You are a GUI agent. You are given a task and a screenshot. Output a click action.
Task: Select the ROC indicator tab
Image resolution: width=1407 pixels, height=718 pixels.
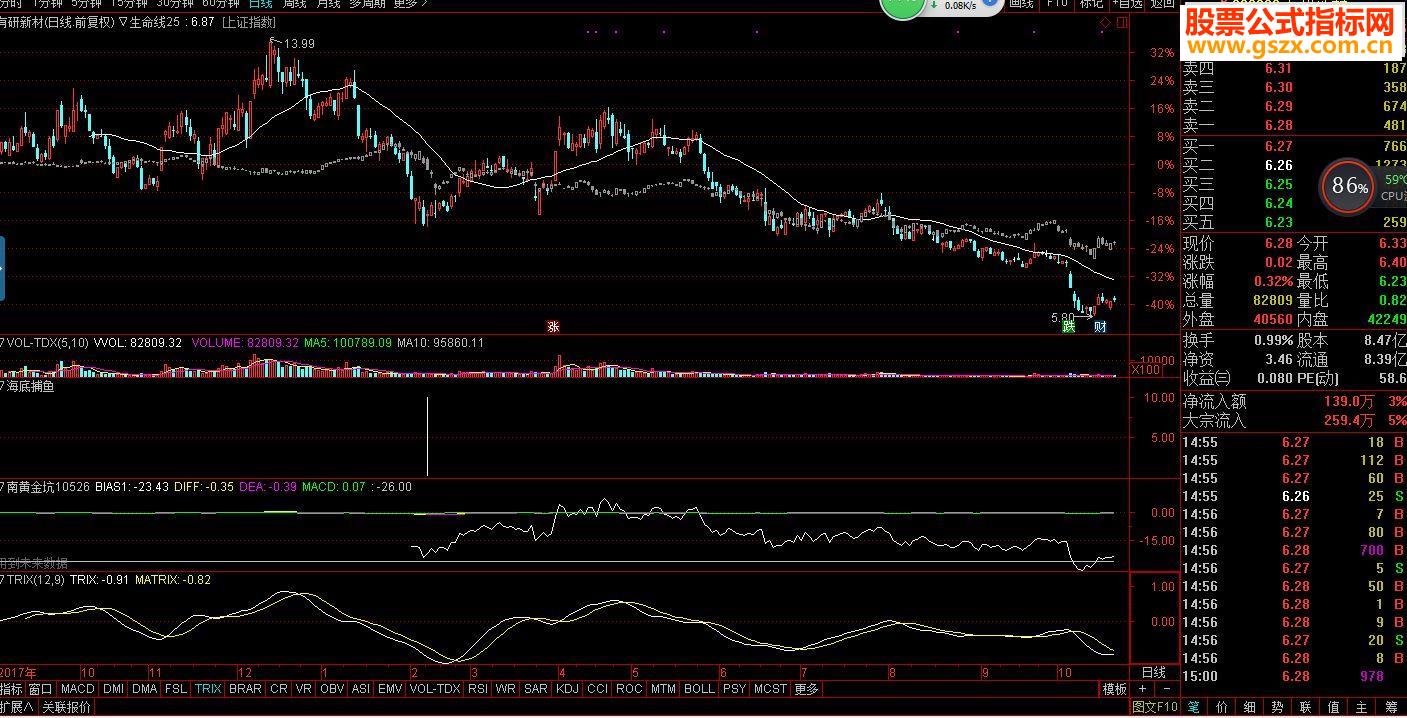click(629, 689)
